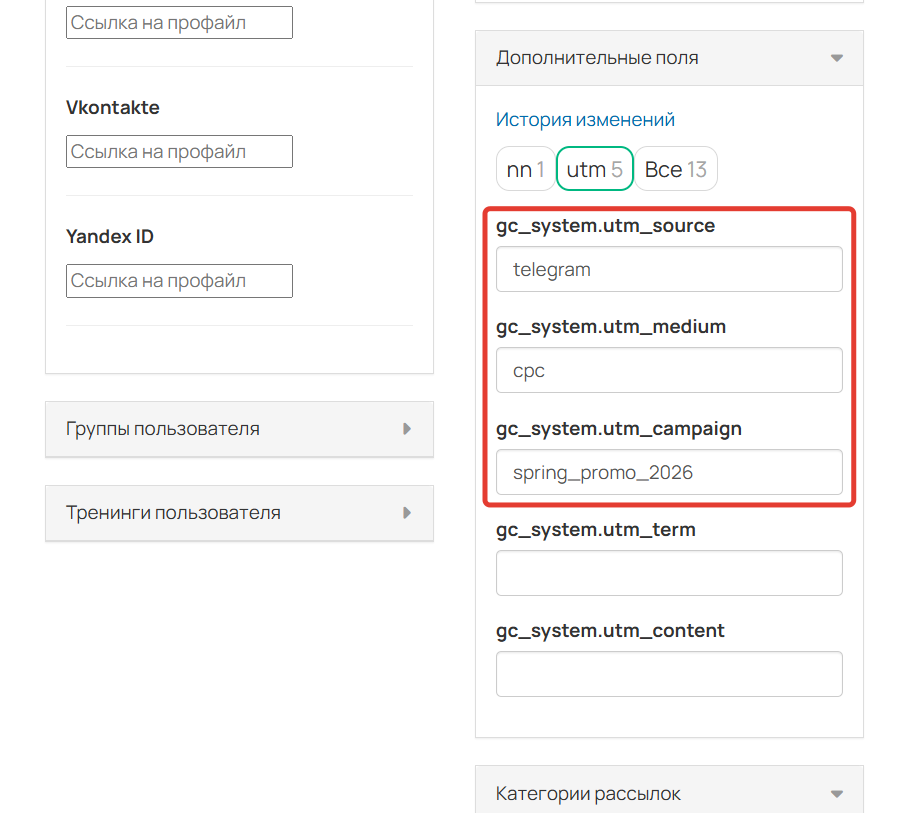Click the gc_system.utm_medium field showing cpc

tap(669, 370)
